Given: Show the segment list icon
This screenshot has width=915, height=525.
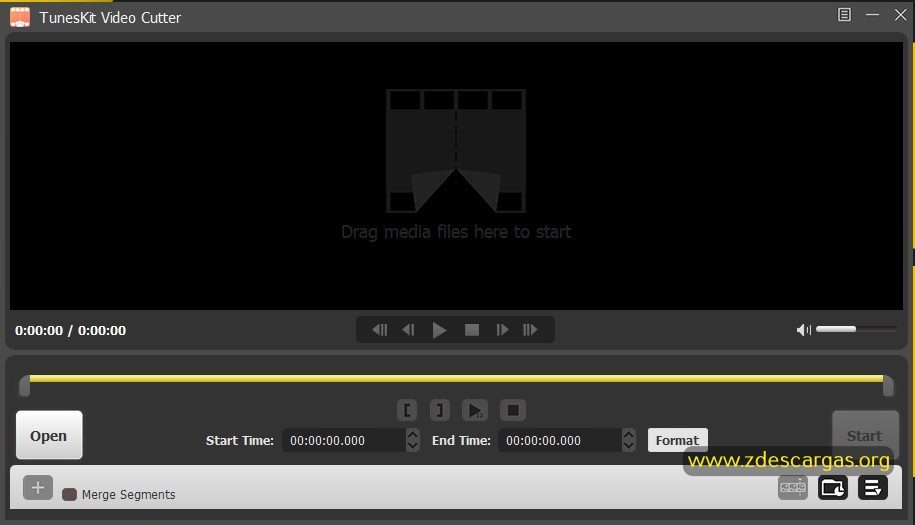Looking at the screenshot, I should [x=873, y=487].
